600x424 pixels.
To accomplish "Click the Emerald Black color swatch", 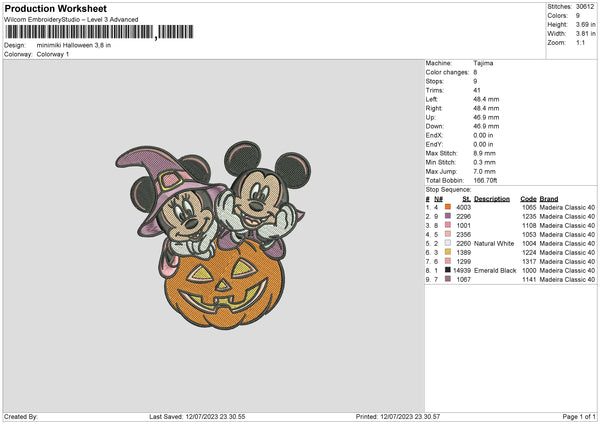I will [448, 270].
